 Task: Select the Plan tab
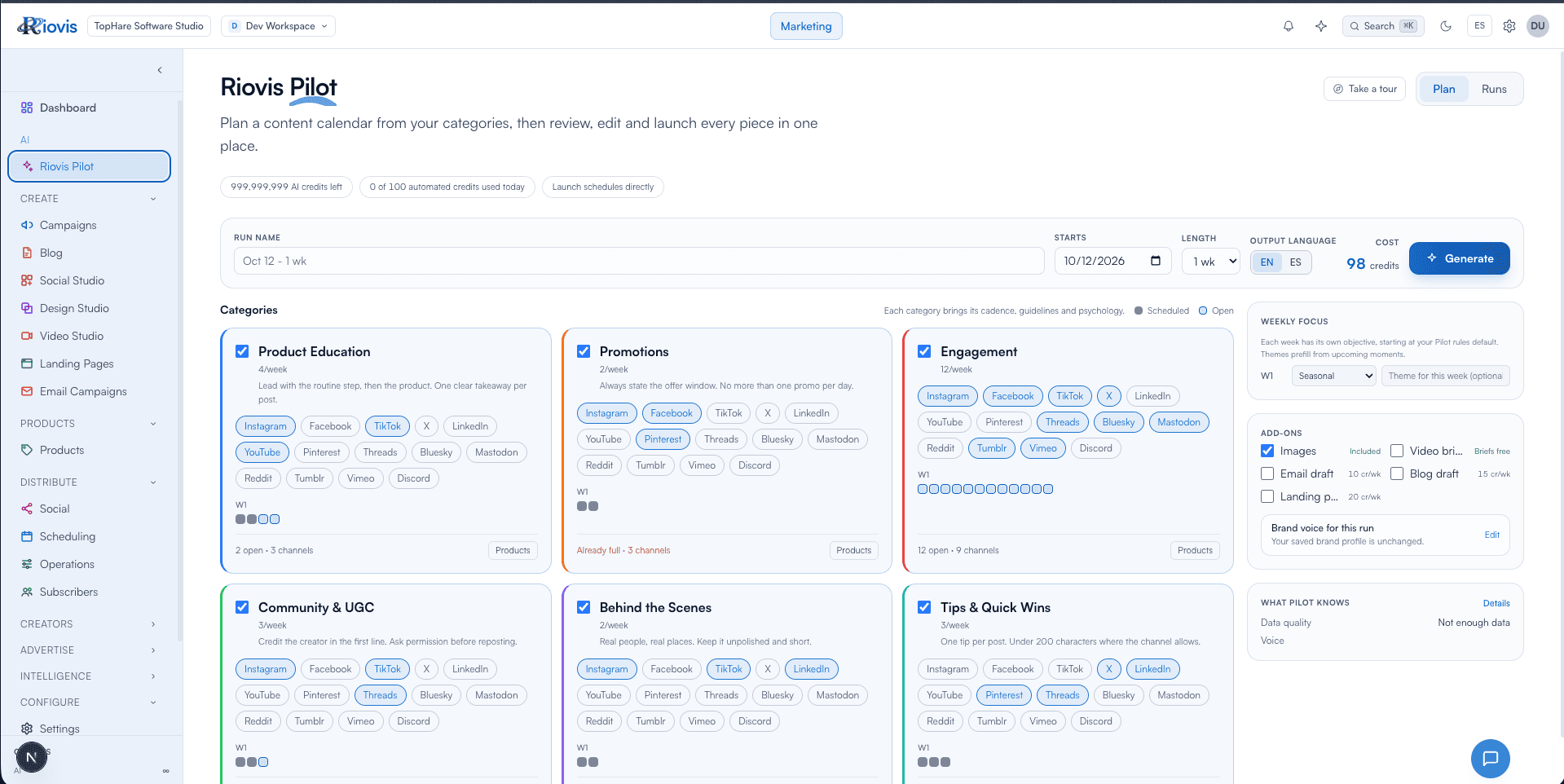1443,89
